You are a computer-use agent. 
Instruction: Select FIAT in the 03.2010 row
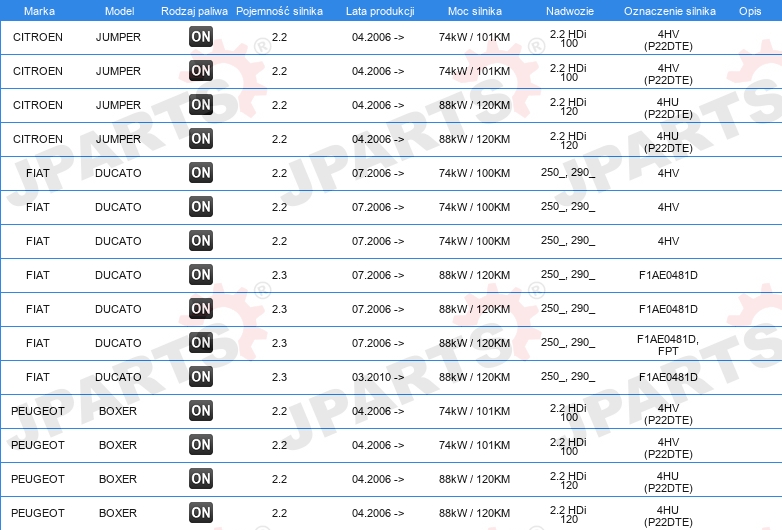click(x=38, y=377)
